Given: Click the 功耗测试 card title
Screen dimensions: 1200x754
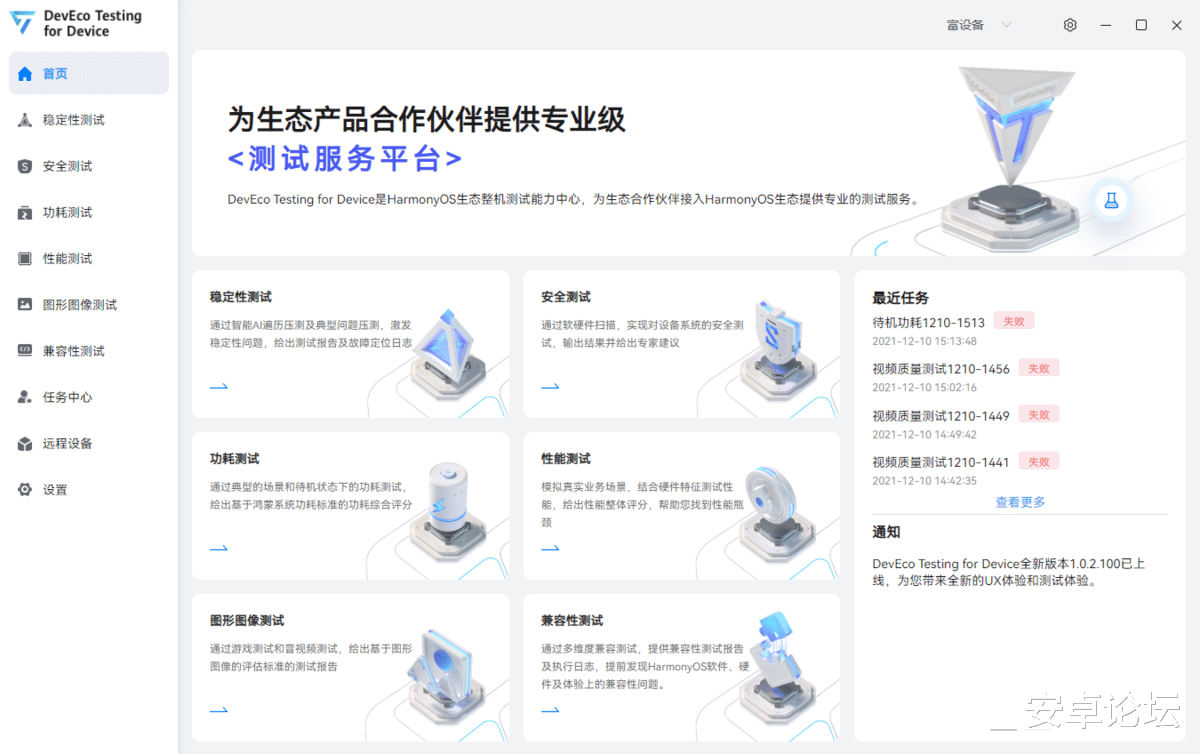Looking at the screenshot, I should pyautogui.click(x=234, y=459).
